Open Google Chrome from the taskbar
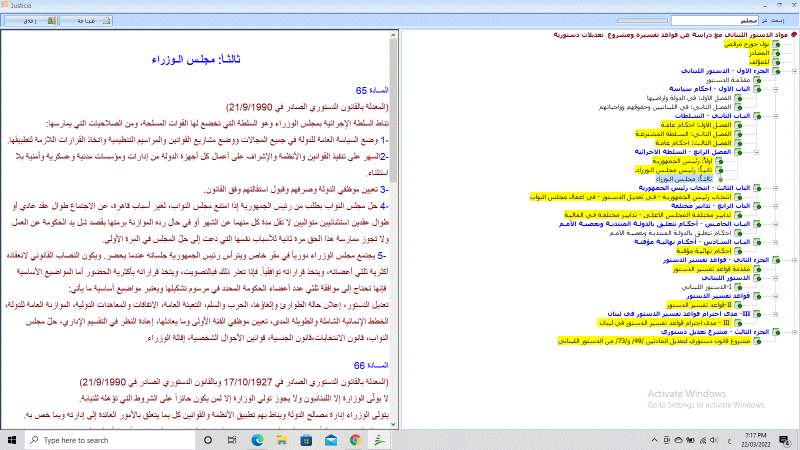The height and width of the screenshot is (450, 800). (355, 440)
